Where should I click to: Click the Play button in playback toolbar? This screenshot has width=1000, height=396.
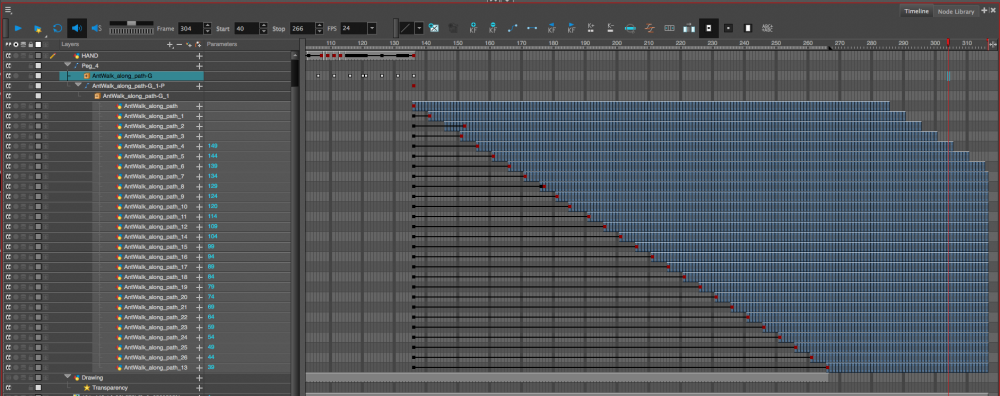(x=18, y=29)
